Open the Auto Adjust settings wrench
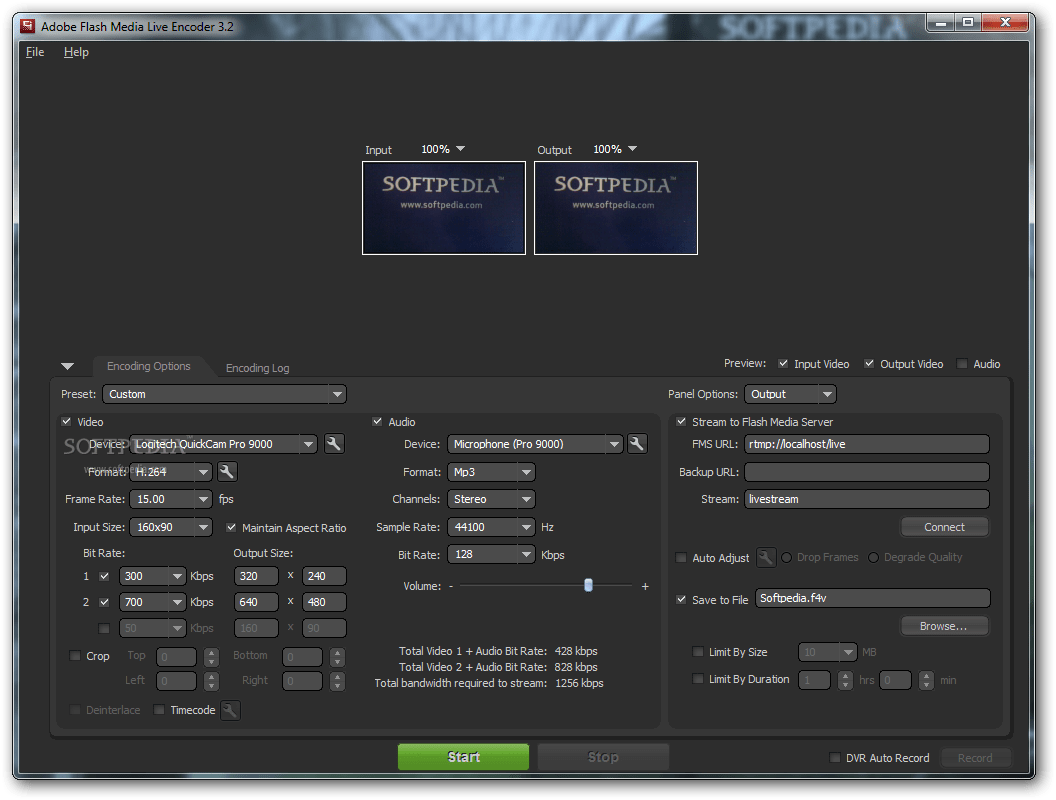Screen dimensions: 1056x800 click(x=764, y=557)
